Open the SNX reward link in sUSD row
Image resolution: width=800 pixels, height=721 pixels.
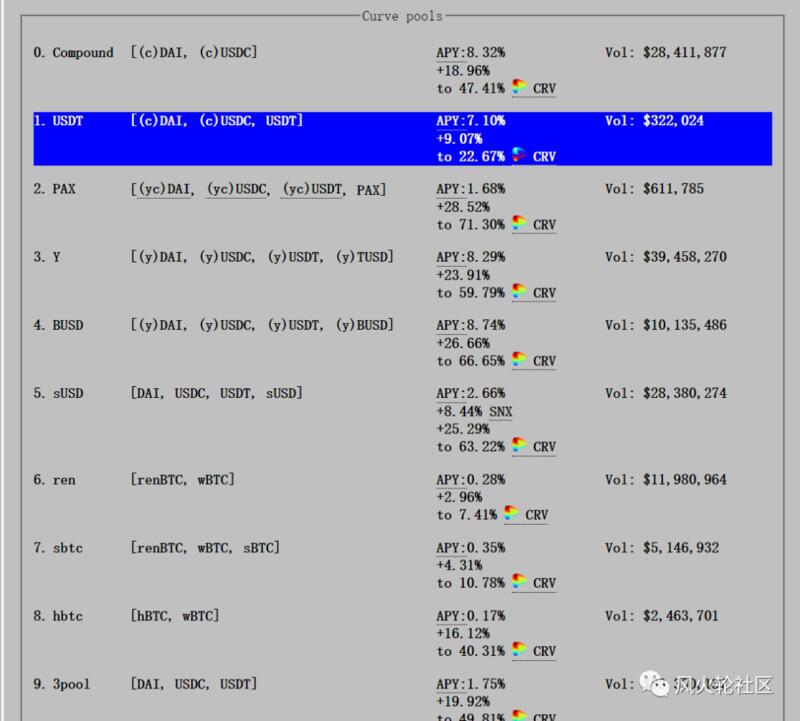coord(501,412)
